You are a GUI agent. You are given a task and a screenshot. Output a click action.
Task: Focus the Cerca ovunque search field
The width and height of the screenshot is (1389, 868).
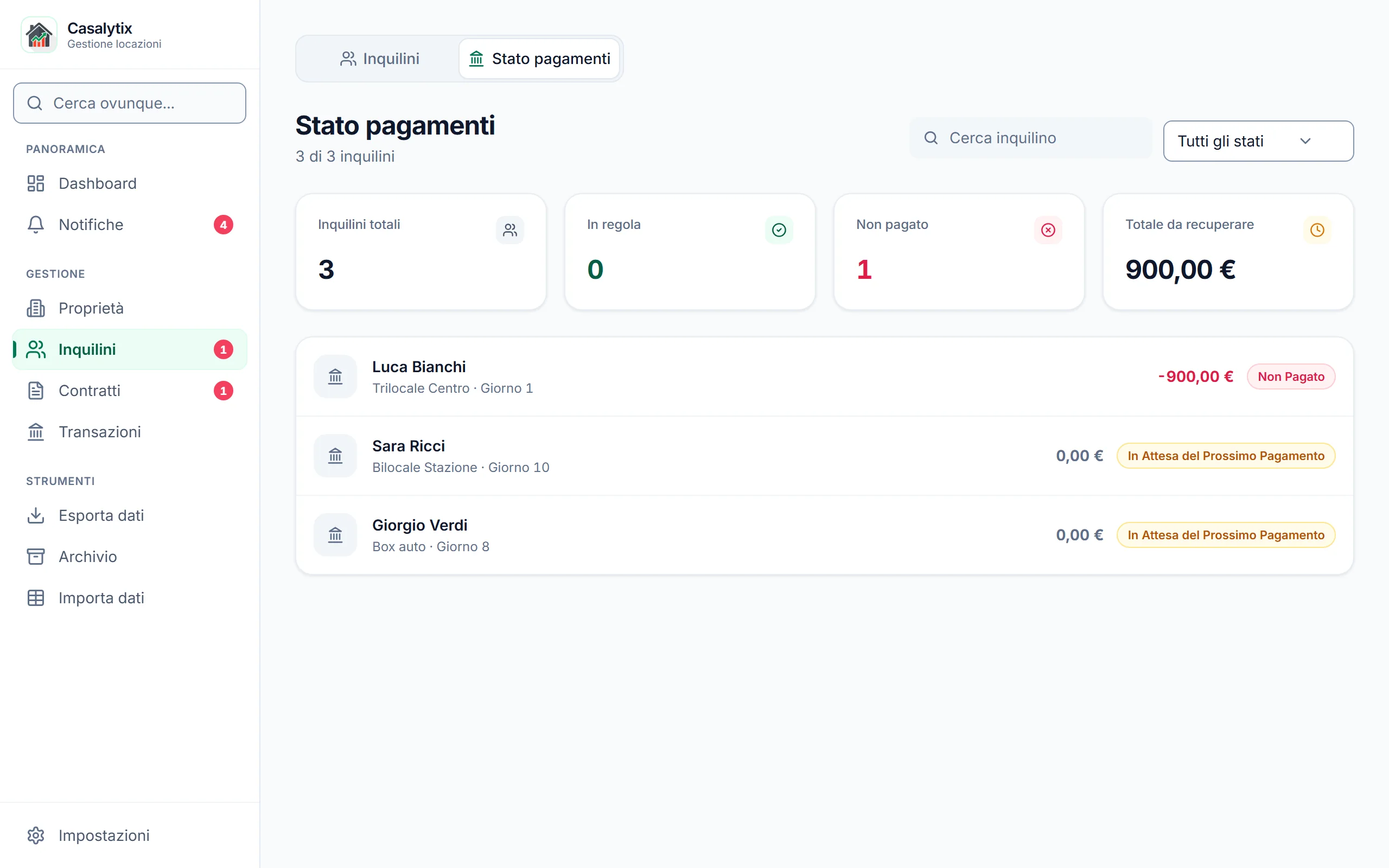point(130,103)
